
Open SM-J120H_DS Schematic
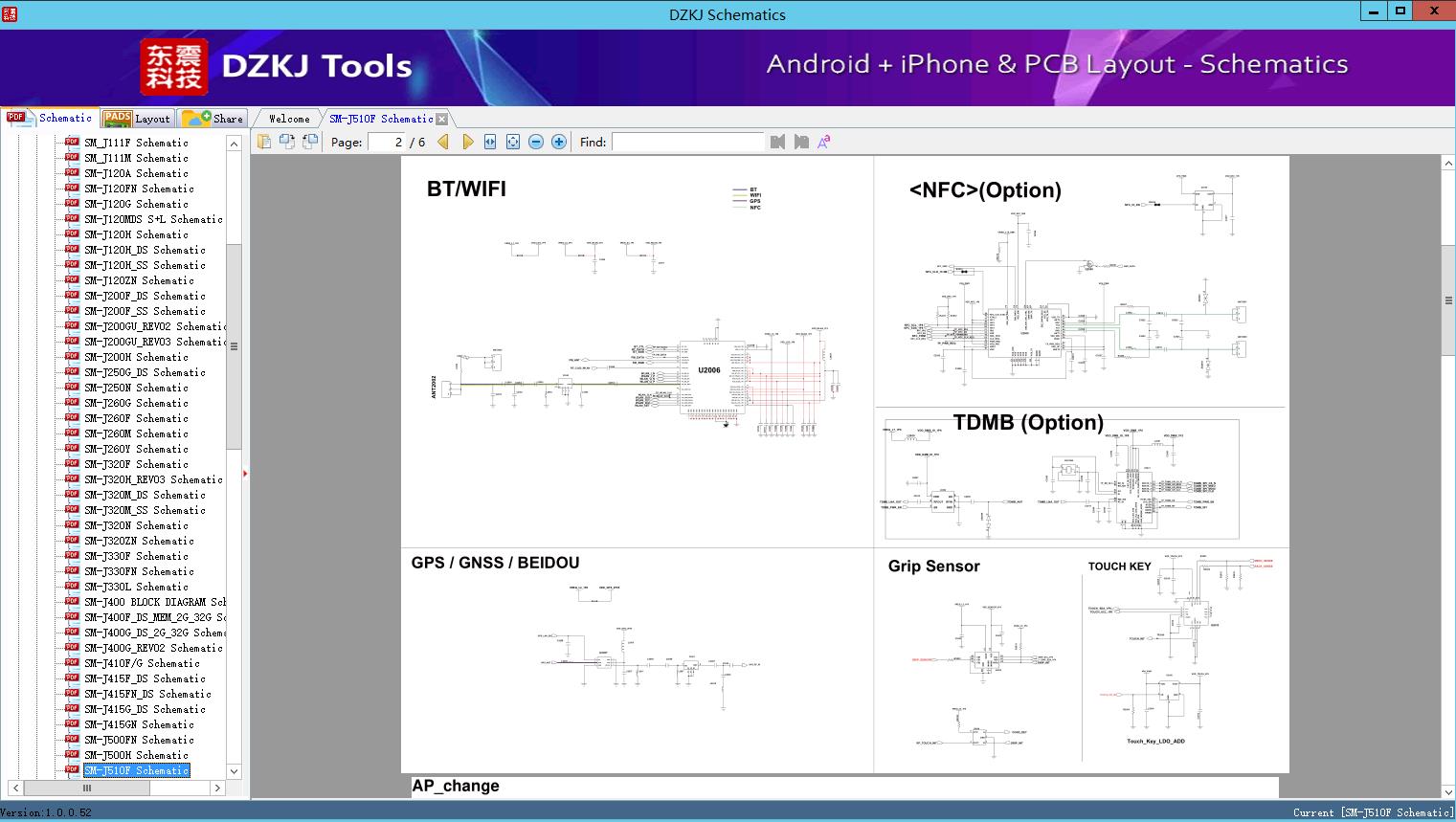point(145,250)
